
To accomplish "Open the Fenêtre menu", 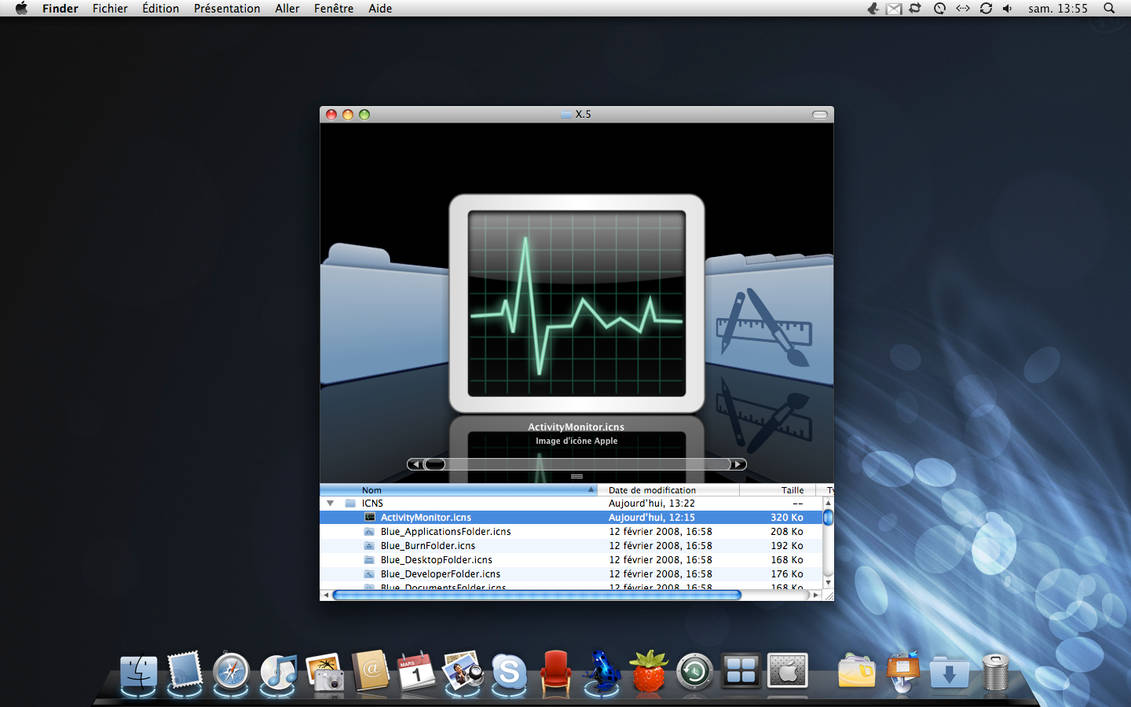I will coord(333,9).
